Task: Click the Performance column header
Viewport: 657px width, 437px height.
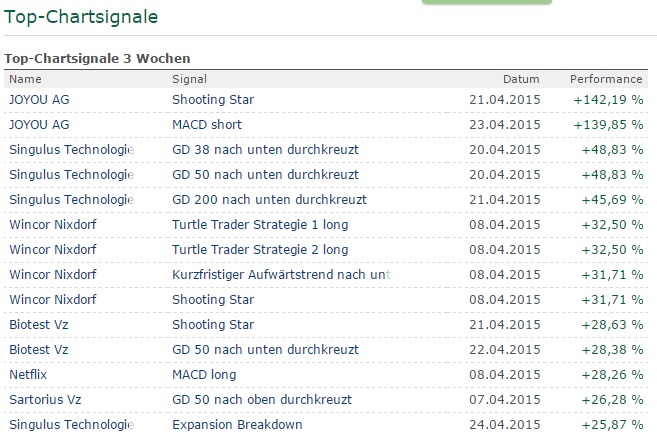Action: click(606, 79)
